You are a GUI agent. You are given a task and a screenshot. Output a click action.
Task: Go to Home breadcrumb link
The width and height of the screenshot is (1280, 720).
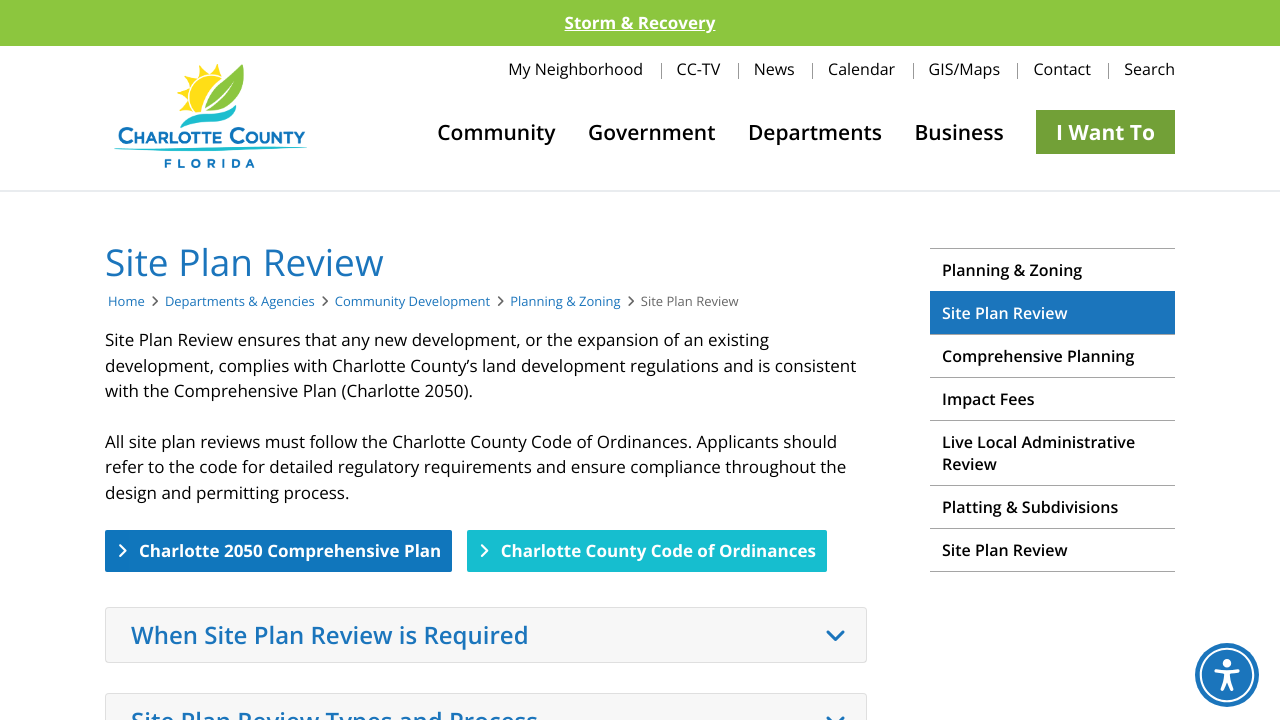click(126, 301)
